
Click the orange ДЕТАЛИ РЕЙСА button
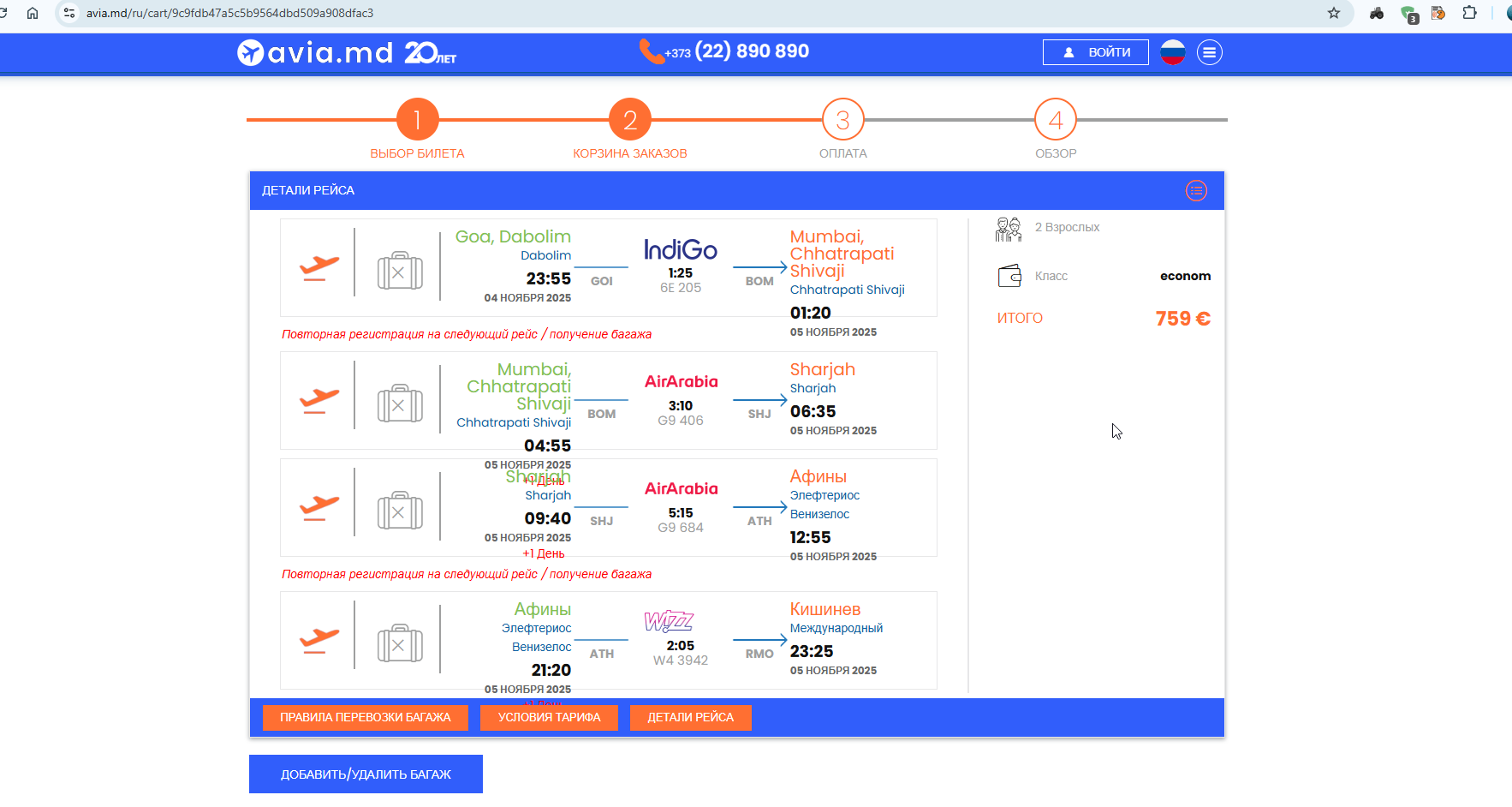(x=691, y=718)
